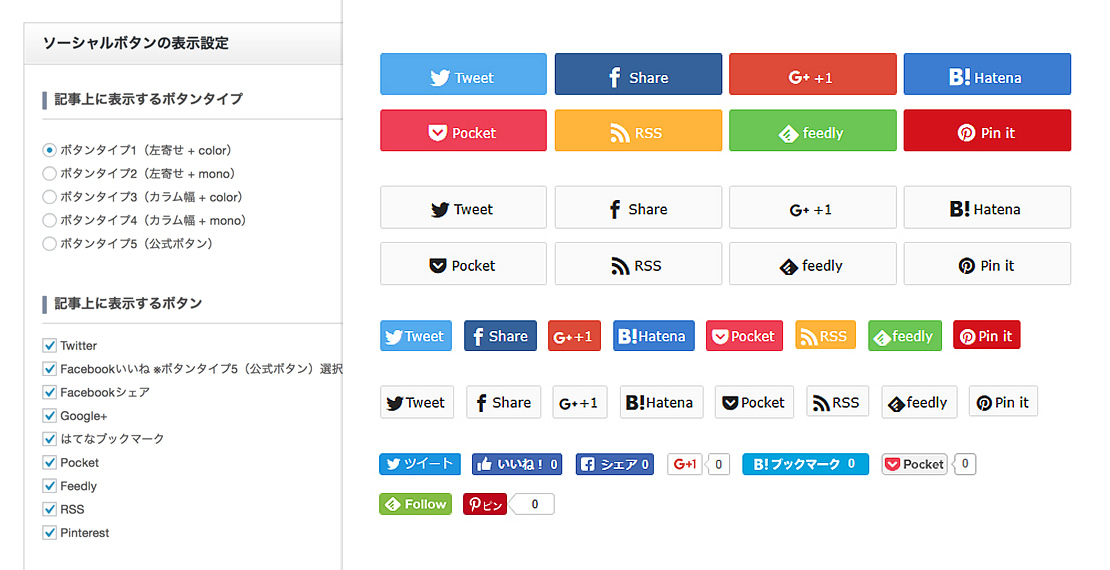
Task: Click the wide mono feedly button
Action: (813, 263)
